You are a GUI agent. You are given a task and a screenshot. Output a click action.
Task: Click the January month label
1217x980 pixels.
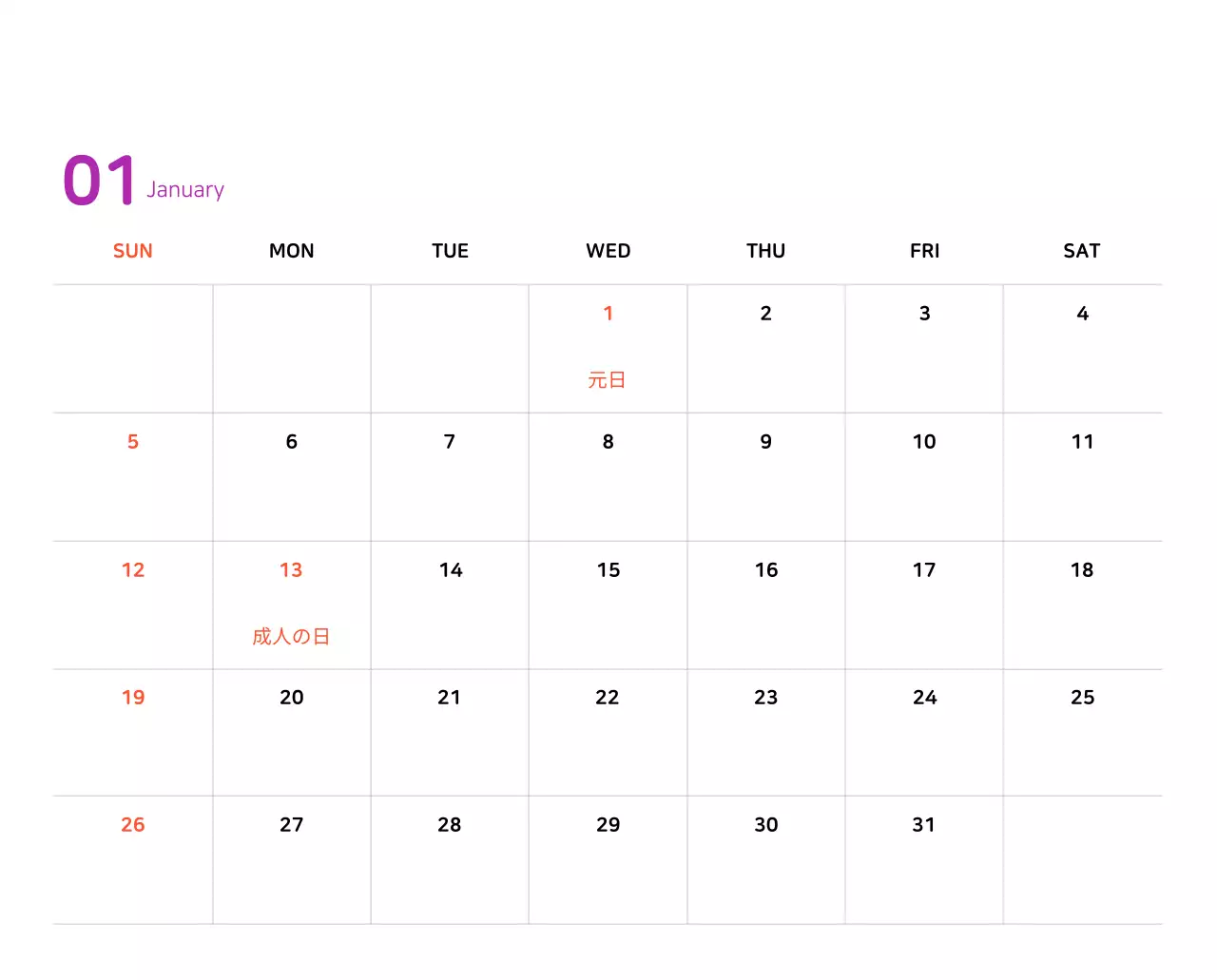tap(185, 190)
